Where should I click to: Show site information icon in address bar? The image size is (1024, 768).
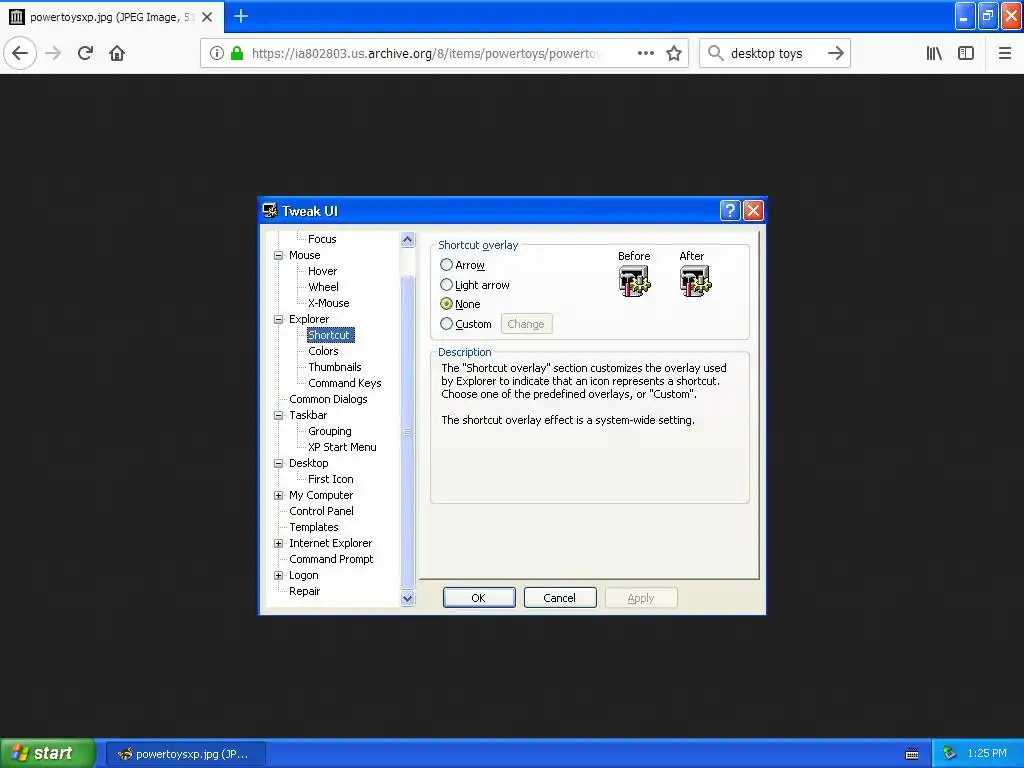click(x=217, y=53)
